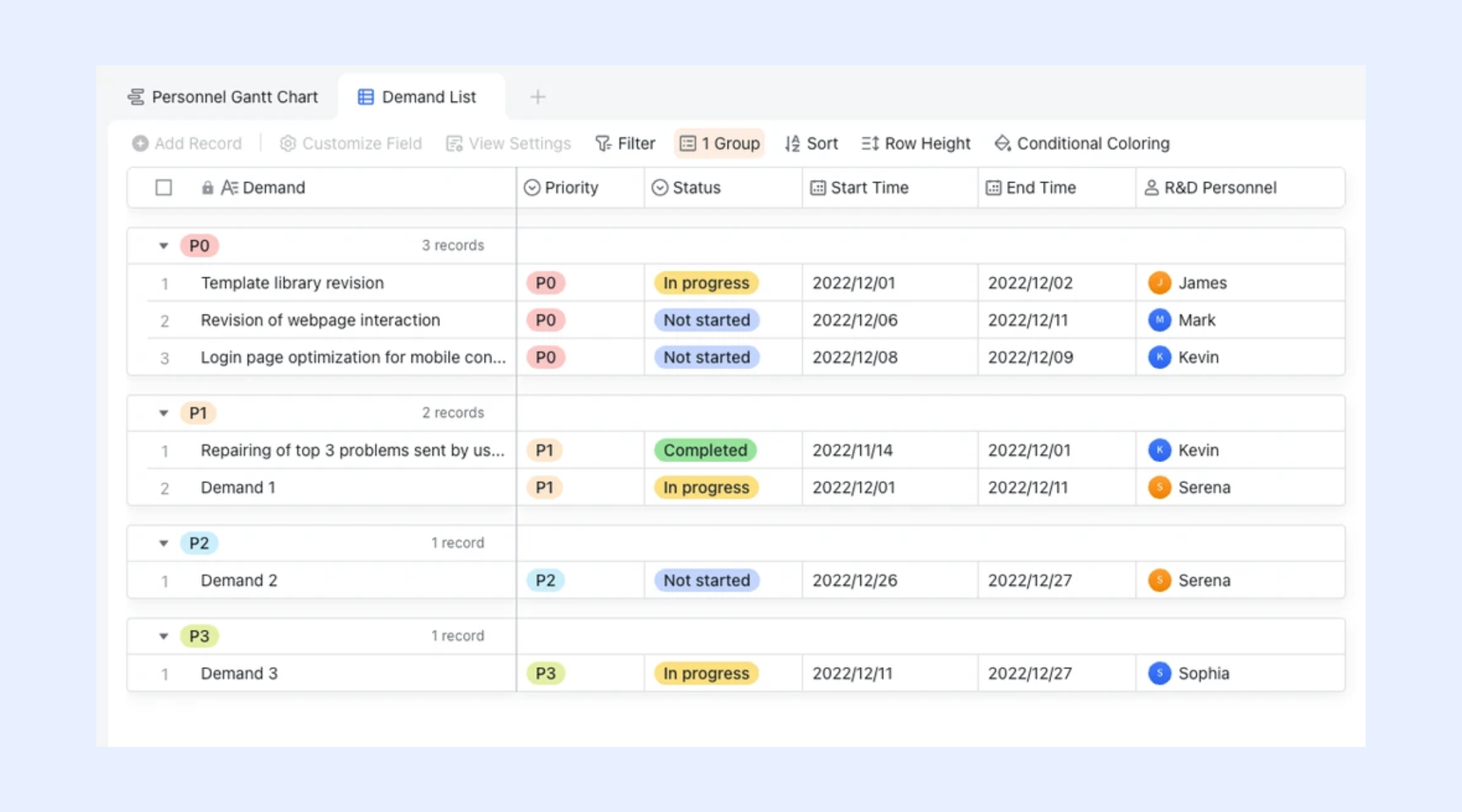1462x812 pixels.
Task: Click the Priority column select icon
Action: pyautogui.click(x=532, y=187)
